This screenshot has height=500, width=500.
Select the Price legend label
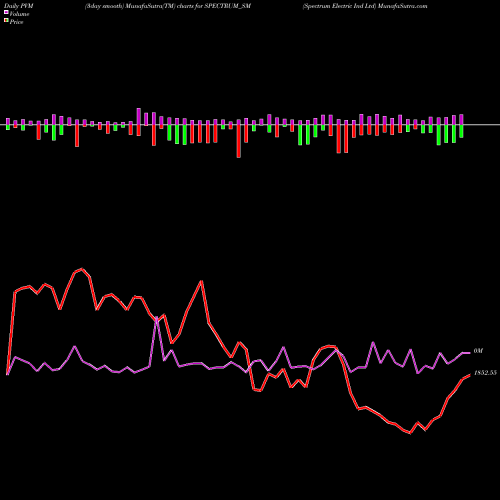point(16,22)
